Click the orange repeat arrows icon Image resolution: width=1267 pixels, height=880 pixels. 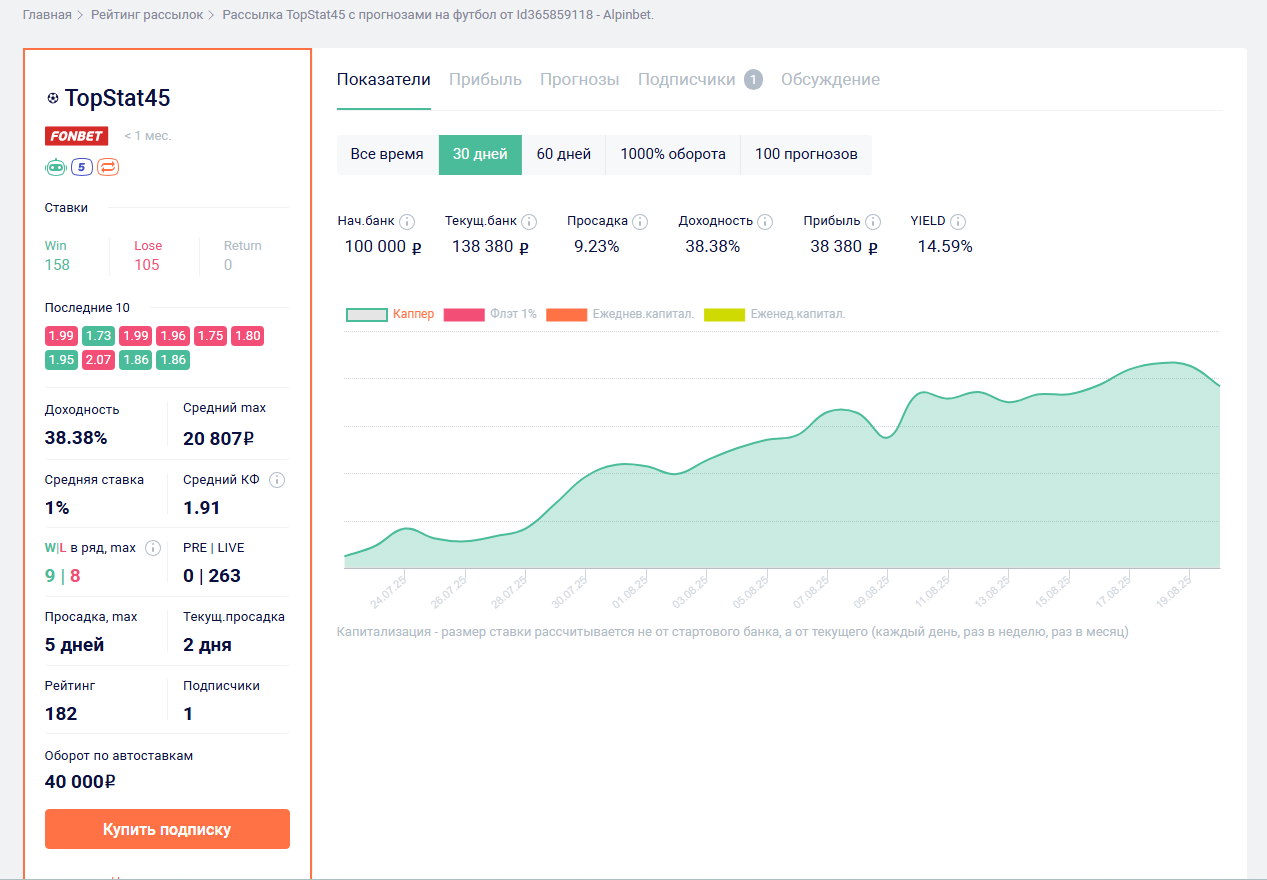[108, 167]
